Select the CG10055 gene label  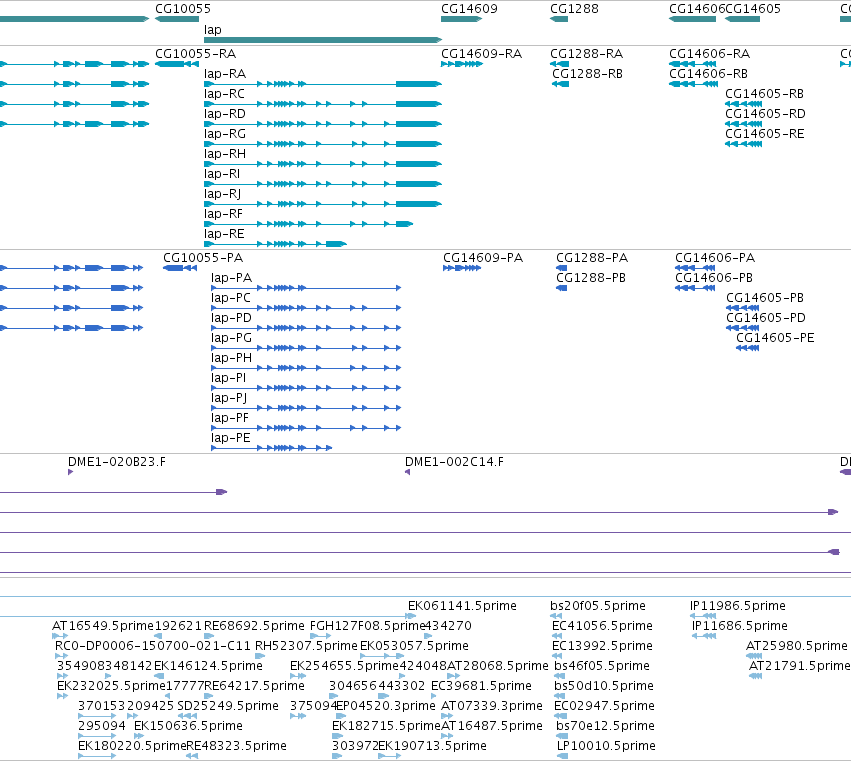(x=183, y=9)
